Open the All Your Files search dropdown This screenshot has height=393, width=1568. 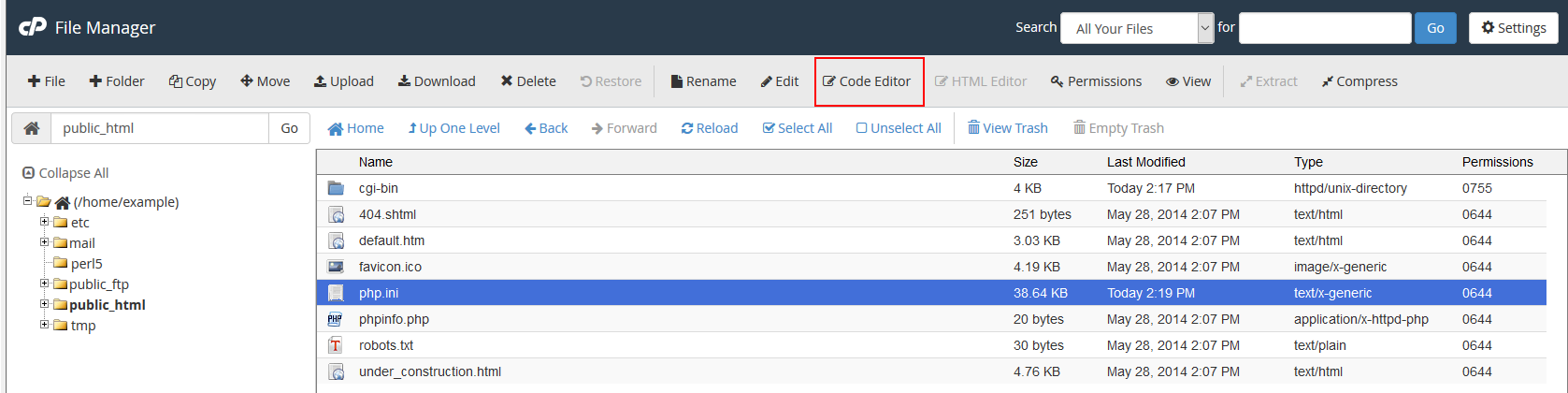[x=1137, y=28]
